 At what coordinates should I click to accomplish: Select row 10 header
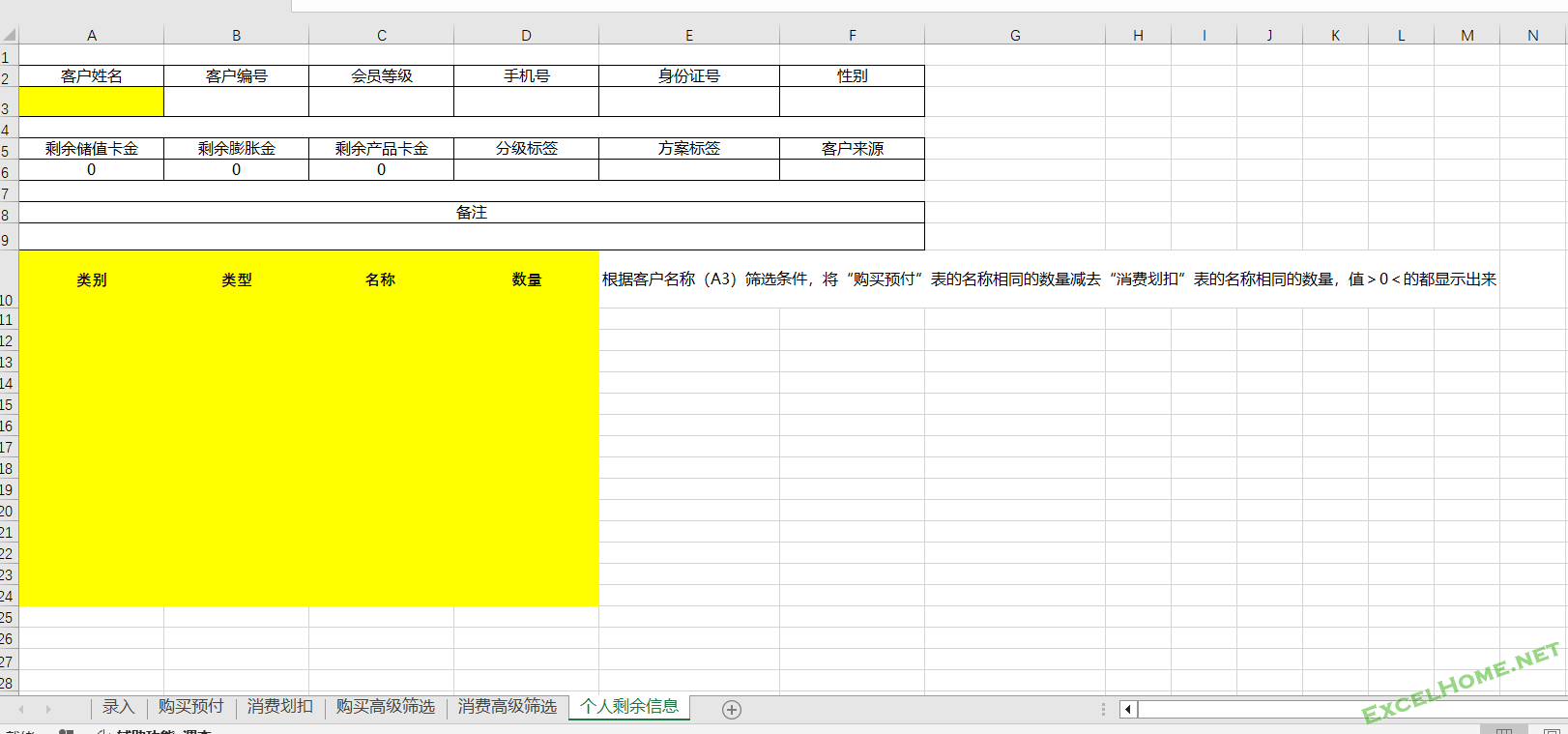(x=9, y=280)
